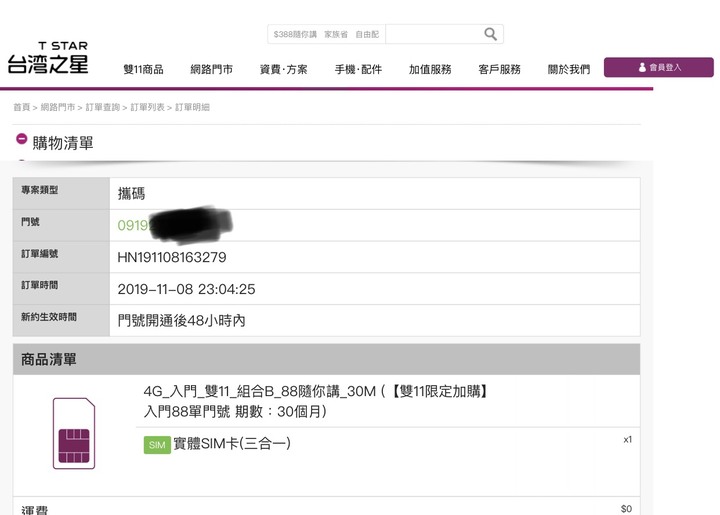
Task: Click the purple SIM card image
Action: [74, 433]
